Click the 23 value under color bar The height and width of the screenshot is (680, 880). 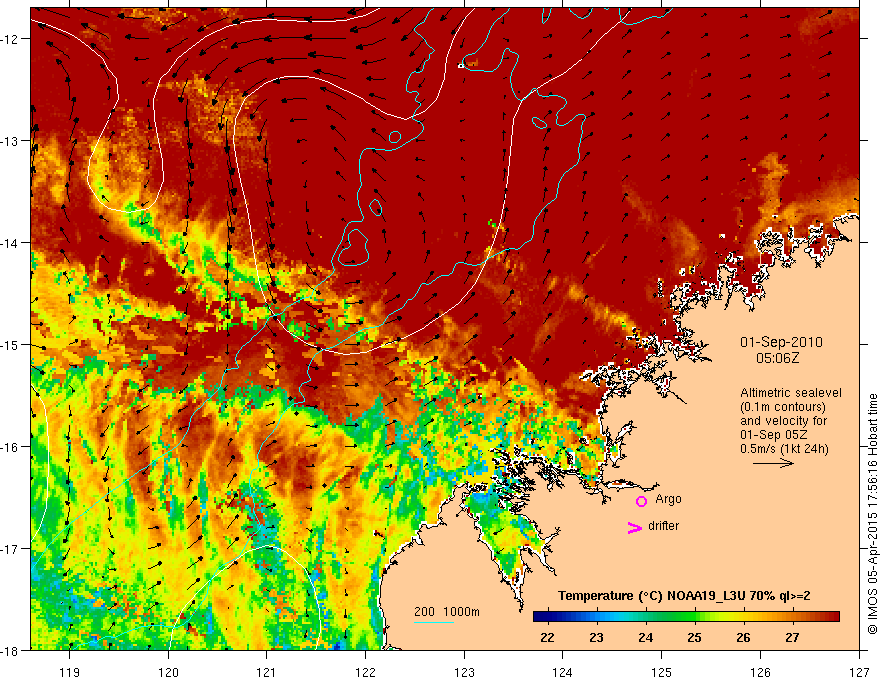click(596, 638)
